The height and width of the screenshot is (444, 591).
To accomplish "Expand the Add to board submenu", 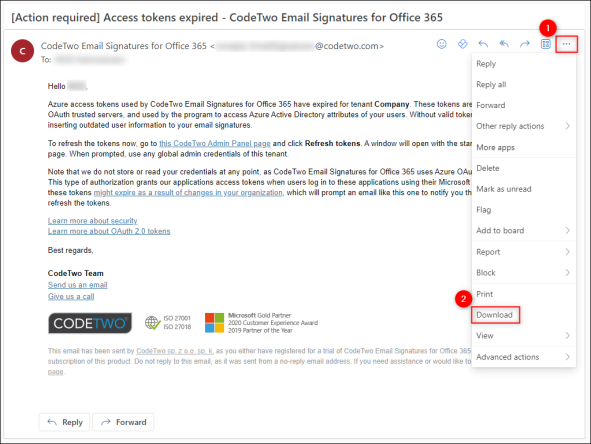I will coord(523,230).
